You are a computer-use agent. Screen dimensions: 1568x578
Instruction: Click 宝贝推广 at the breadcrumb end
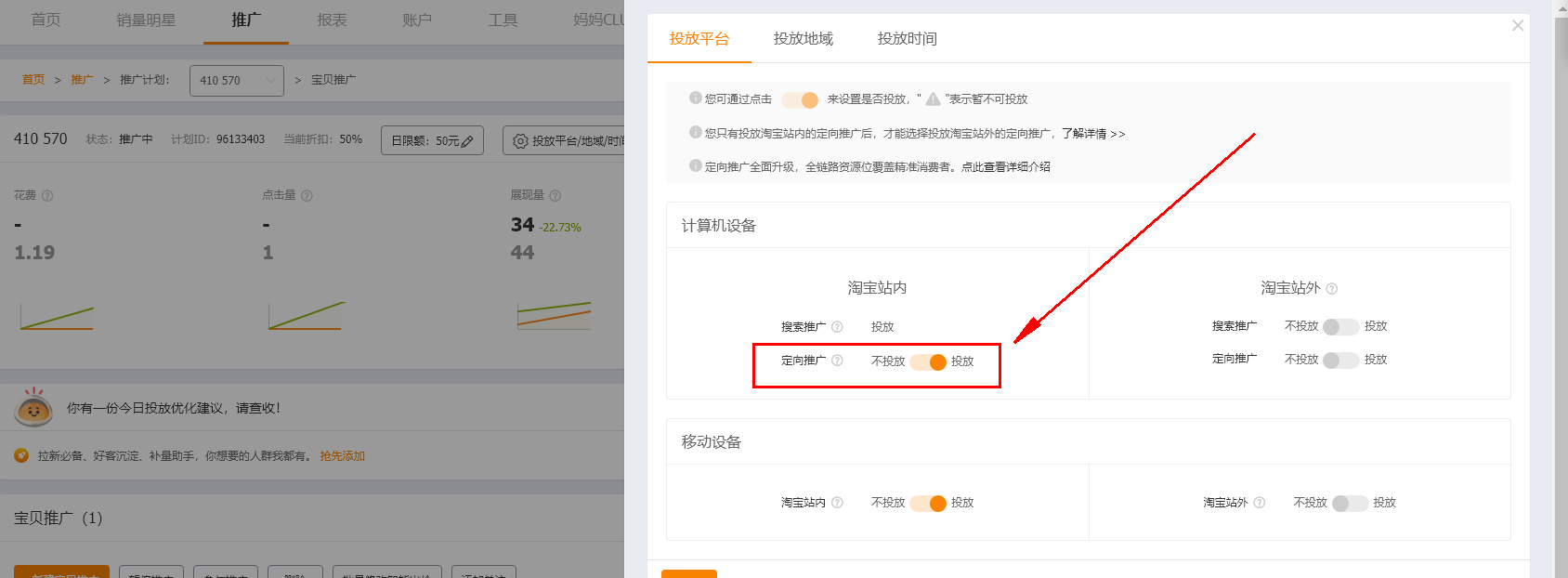[x=333, y=80]
